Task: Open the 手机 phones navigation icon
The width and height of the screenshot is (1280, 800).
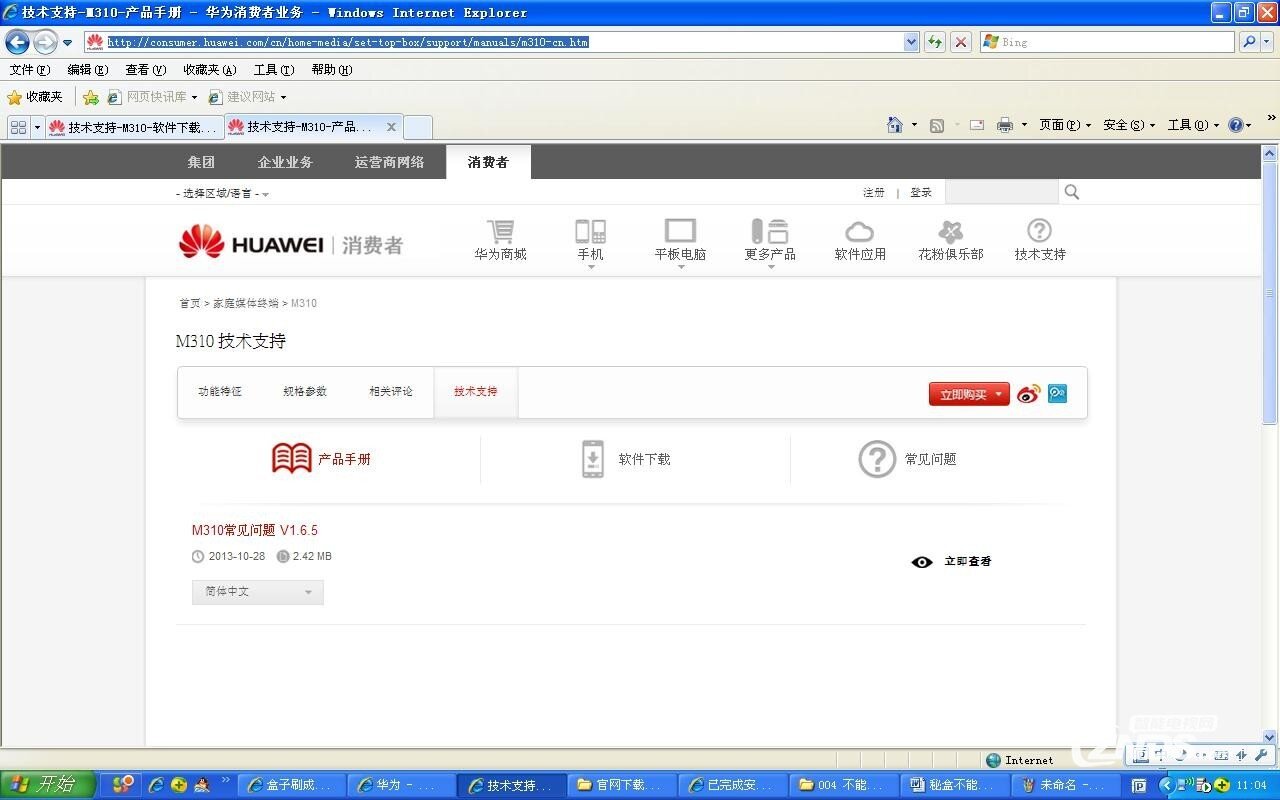Action: tap(590, 231)
